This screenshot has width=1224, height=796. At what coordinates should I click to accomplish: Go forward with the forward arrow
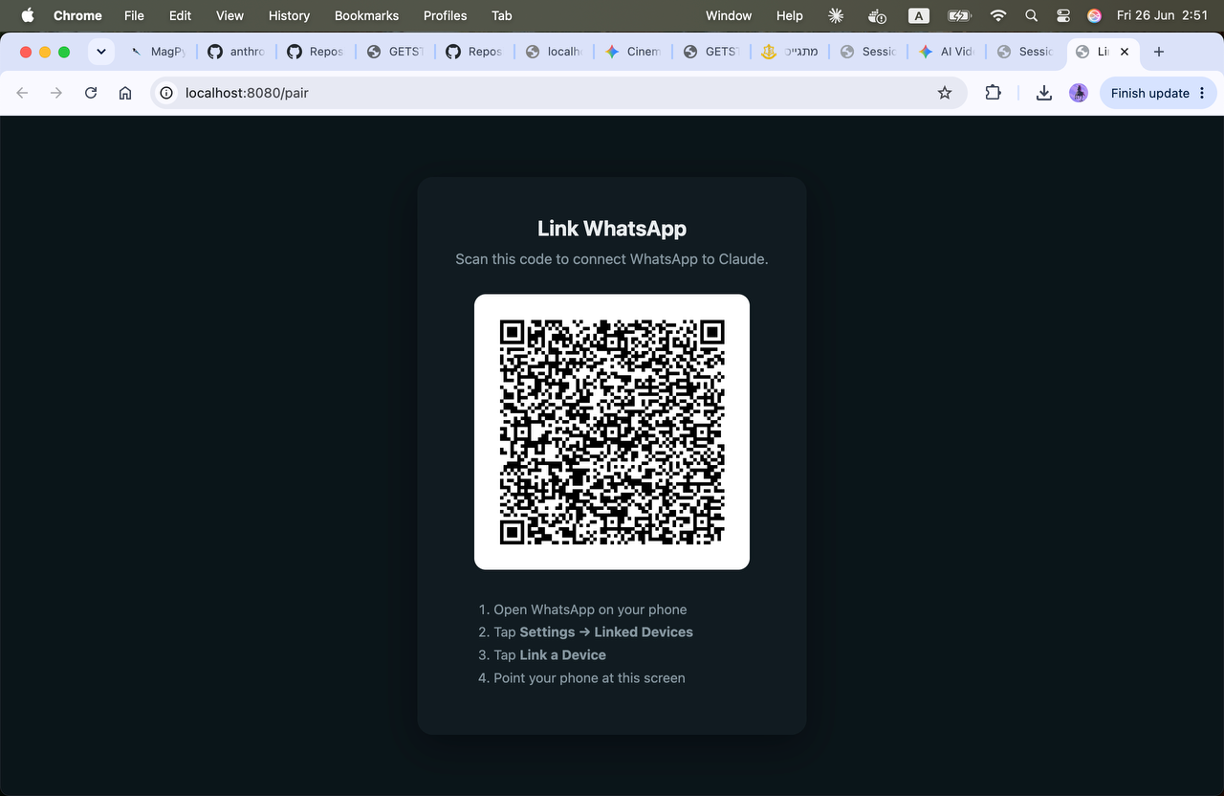tap(56, 93)
